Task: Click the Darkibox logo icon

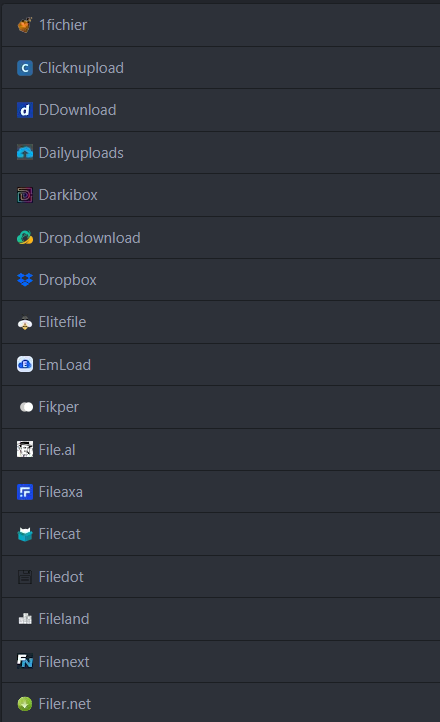Action: click(25, 195)
